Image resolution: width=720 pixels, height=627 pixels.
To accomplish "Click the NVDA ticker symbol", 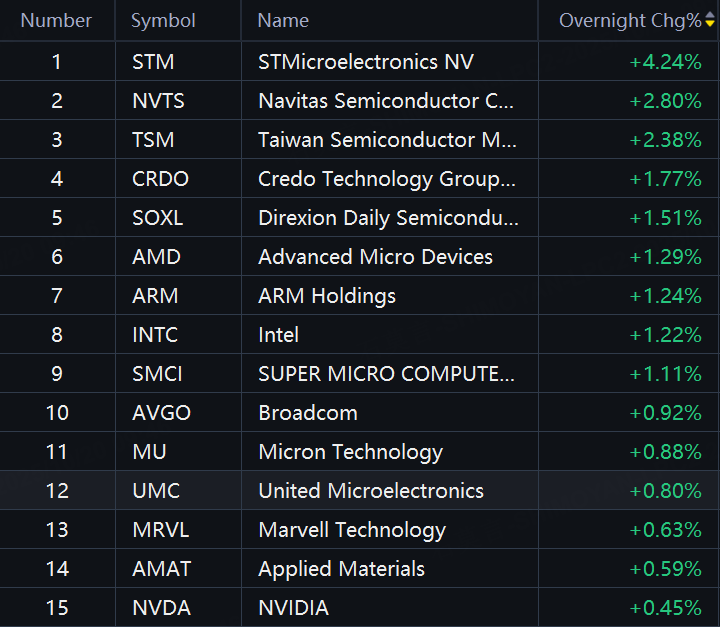I will coord(161,608).
